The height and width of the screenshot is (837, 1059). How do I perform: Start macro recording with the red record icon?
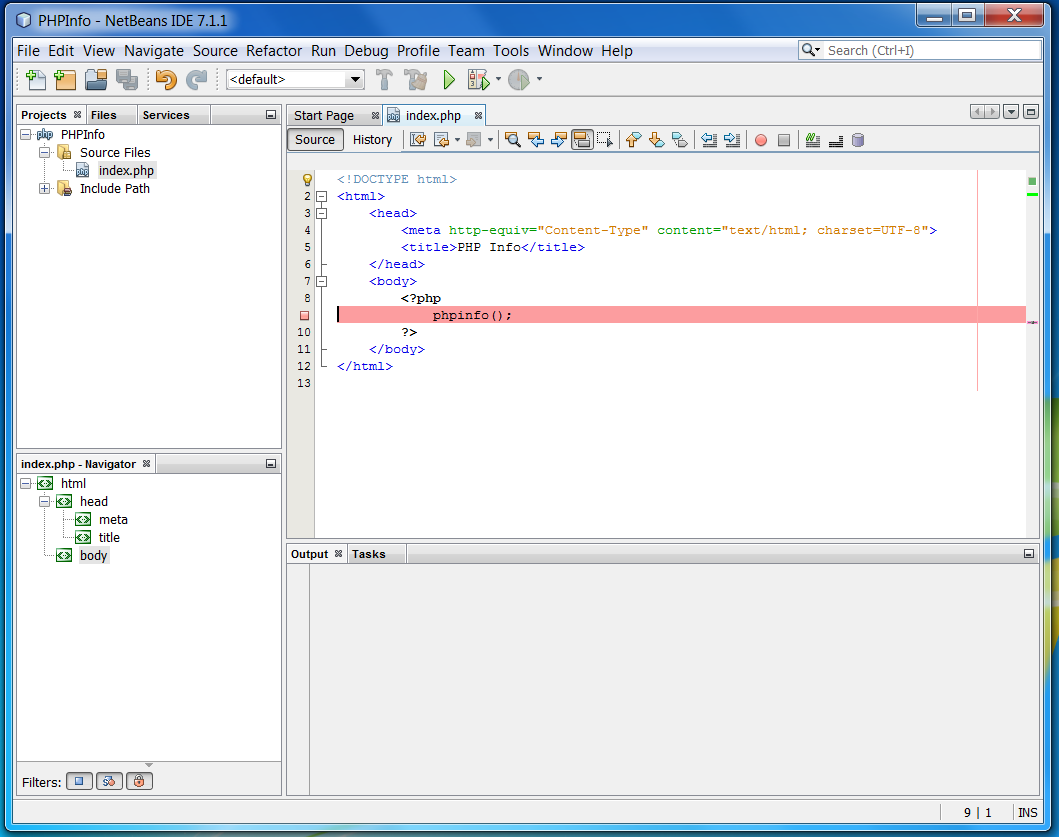(758, 140)
